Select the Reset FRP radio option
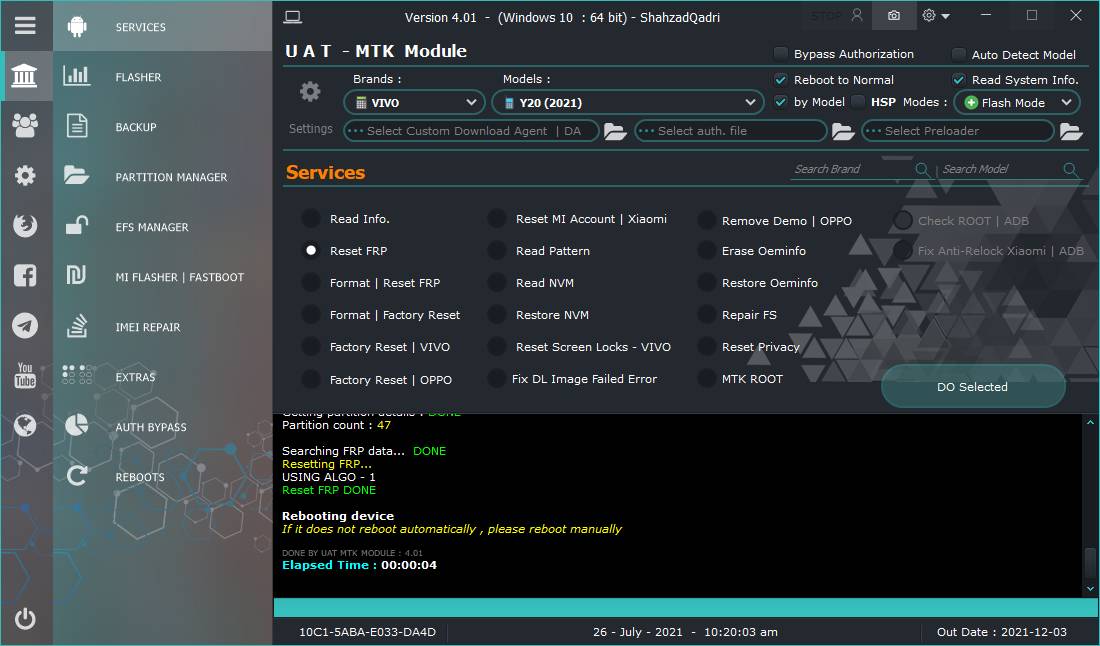1100x646 pixels. 311,250
